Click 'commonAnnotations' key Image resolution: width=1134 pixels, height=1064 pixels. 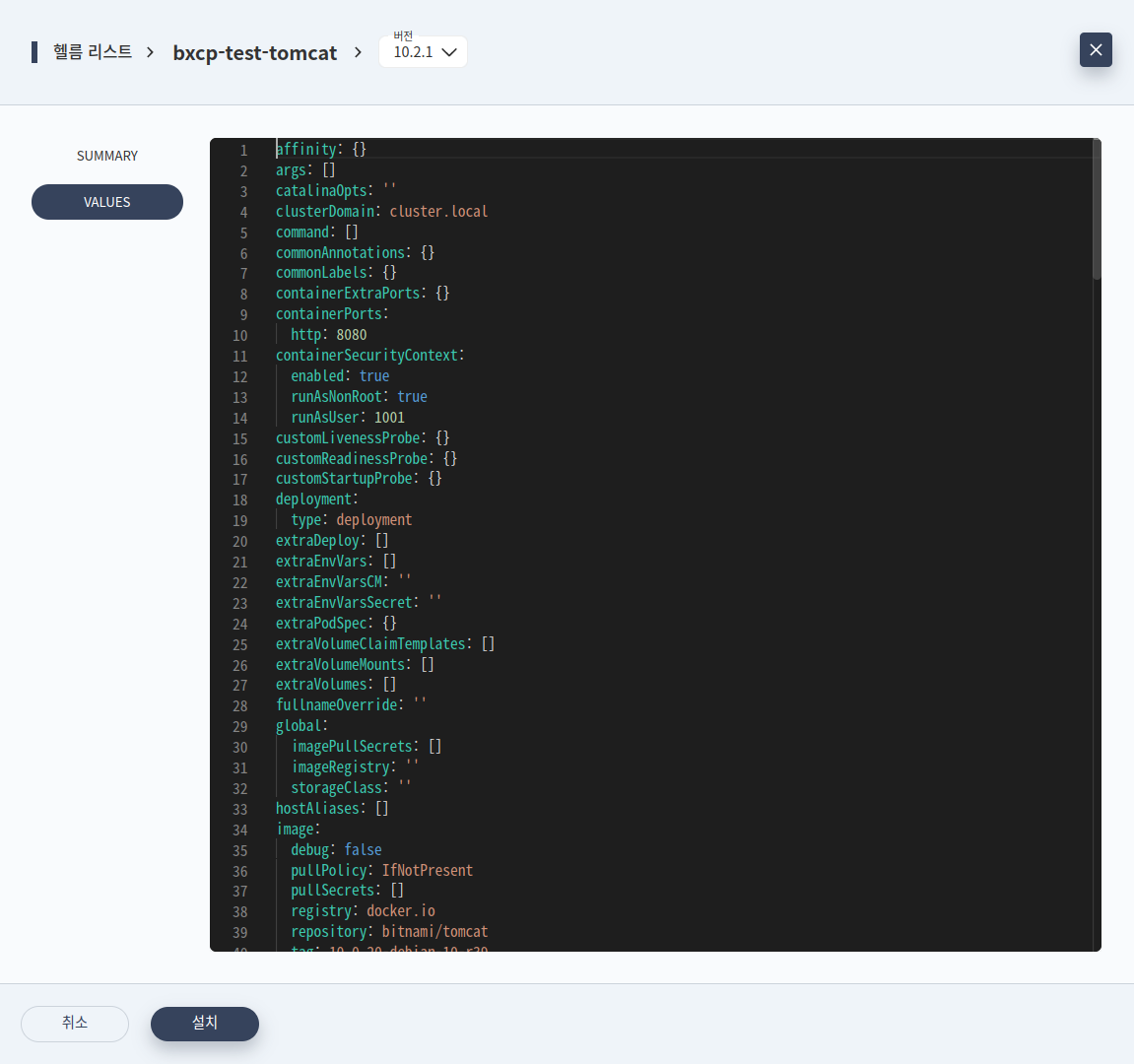[340, 252]
